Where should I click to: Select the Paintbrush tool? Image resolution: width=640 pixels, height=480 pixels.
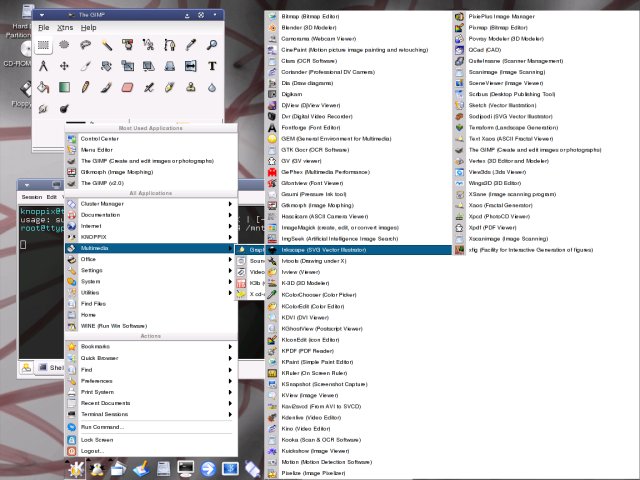tap(107, 87)
